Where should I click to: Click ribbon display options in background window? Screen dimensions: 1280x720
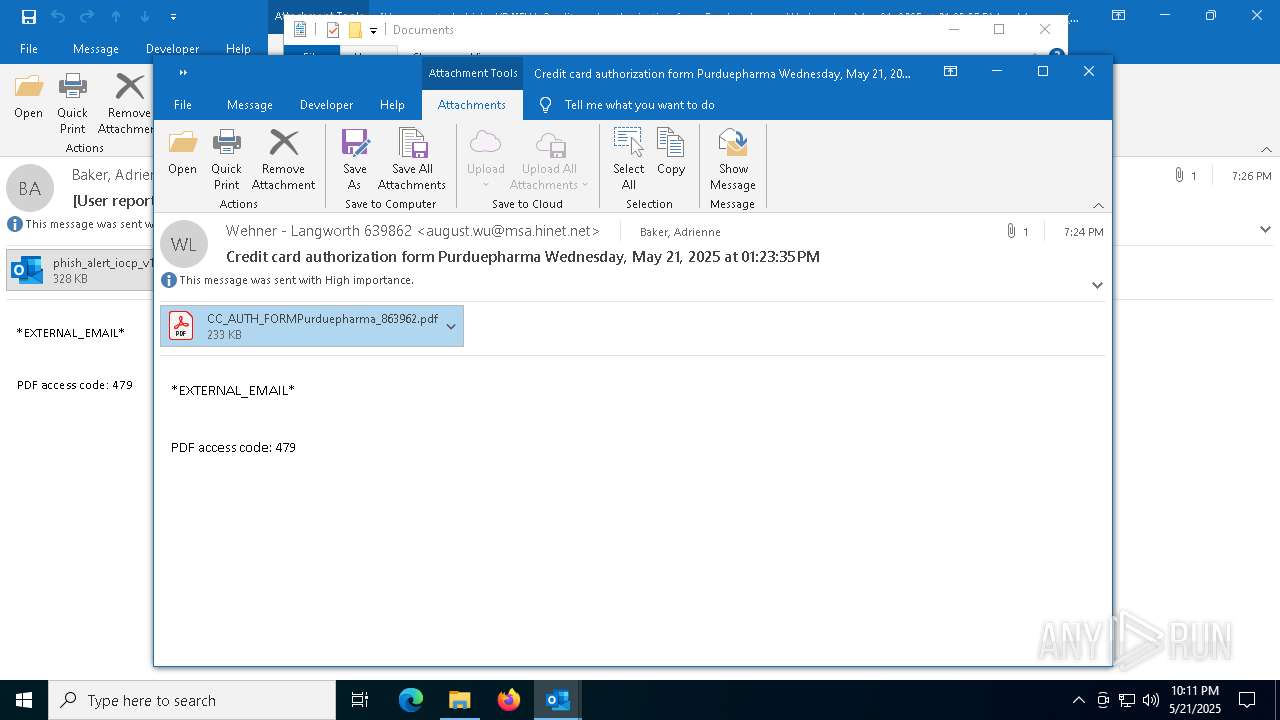pyautogui.click(x=1118, y=16)
